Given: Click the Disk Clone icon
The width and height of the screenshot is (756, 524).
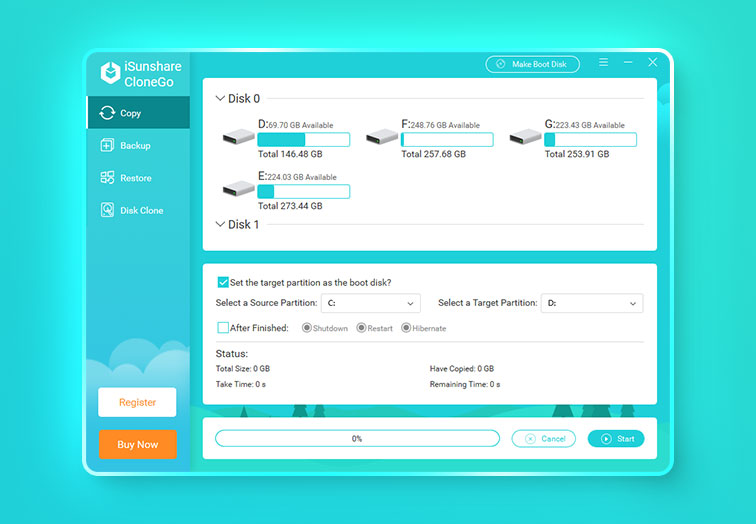Looking at the screenshot, I should pos(107,210).
